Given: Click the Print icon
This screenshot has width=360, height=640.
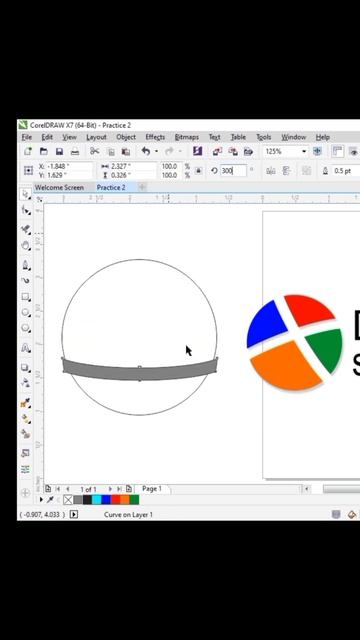Looking at the screenshot, I should coord(75,151).
